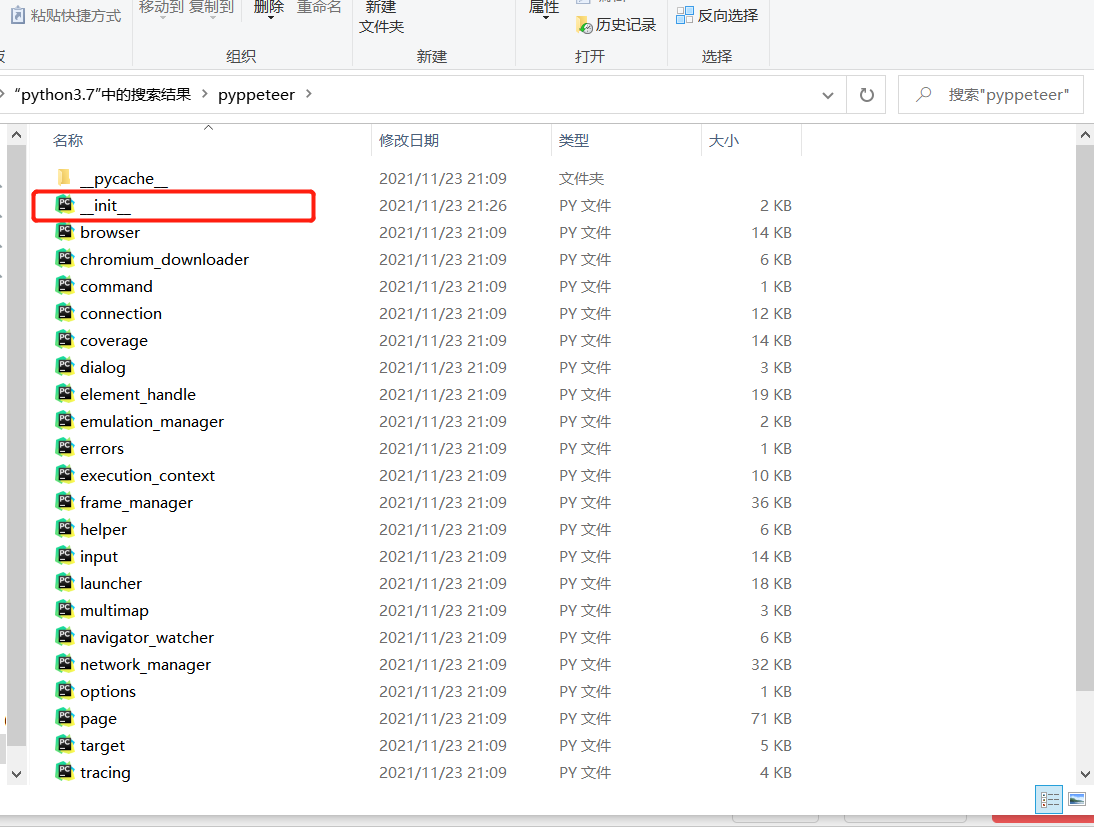Click the PyCharm icon beside __init__
This screenshot has height=827, width=1094.
pyautogui.click(x=65, y=204)
